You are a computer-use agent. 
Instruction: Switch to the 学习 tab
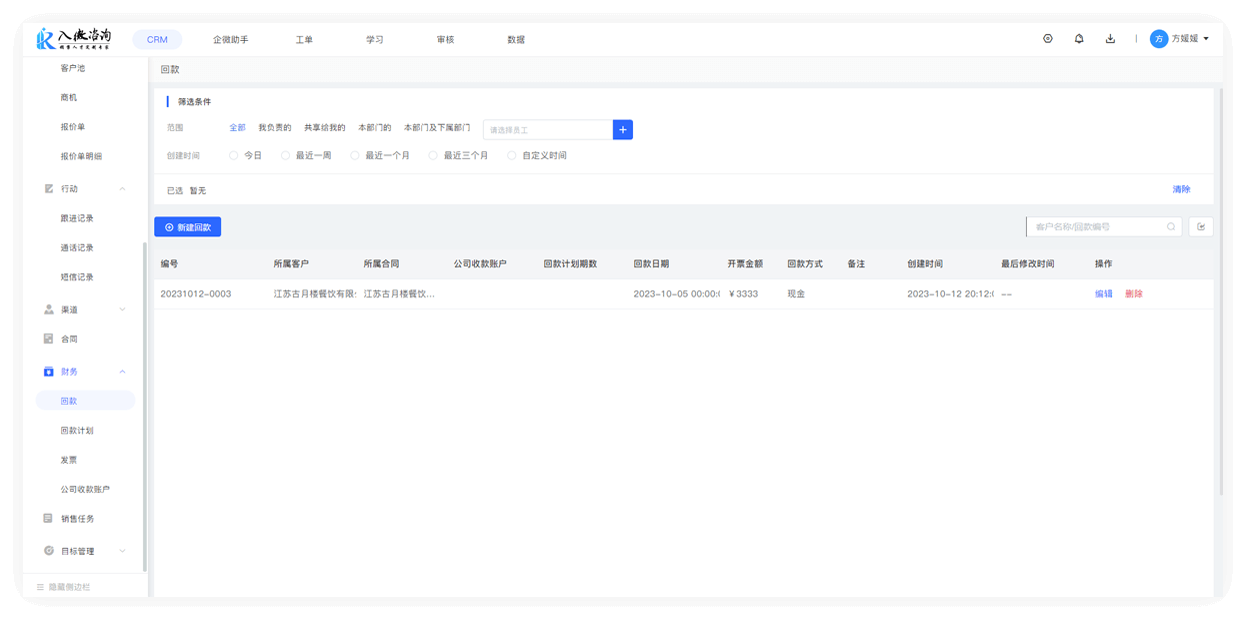375,40
